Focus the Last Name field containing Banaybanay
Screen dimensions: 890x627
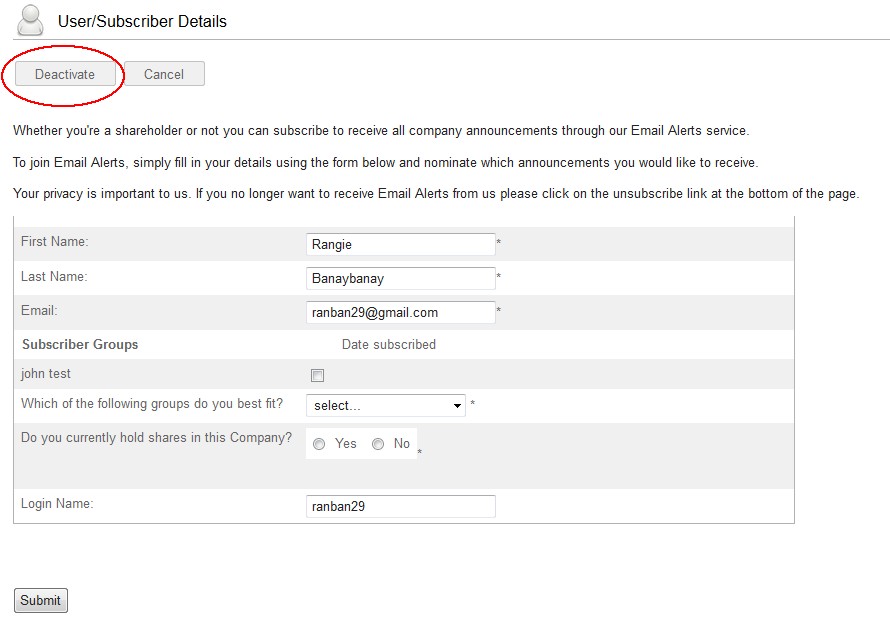click(x=401, y=279)
